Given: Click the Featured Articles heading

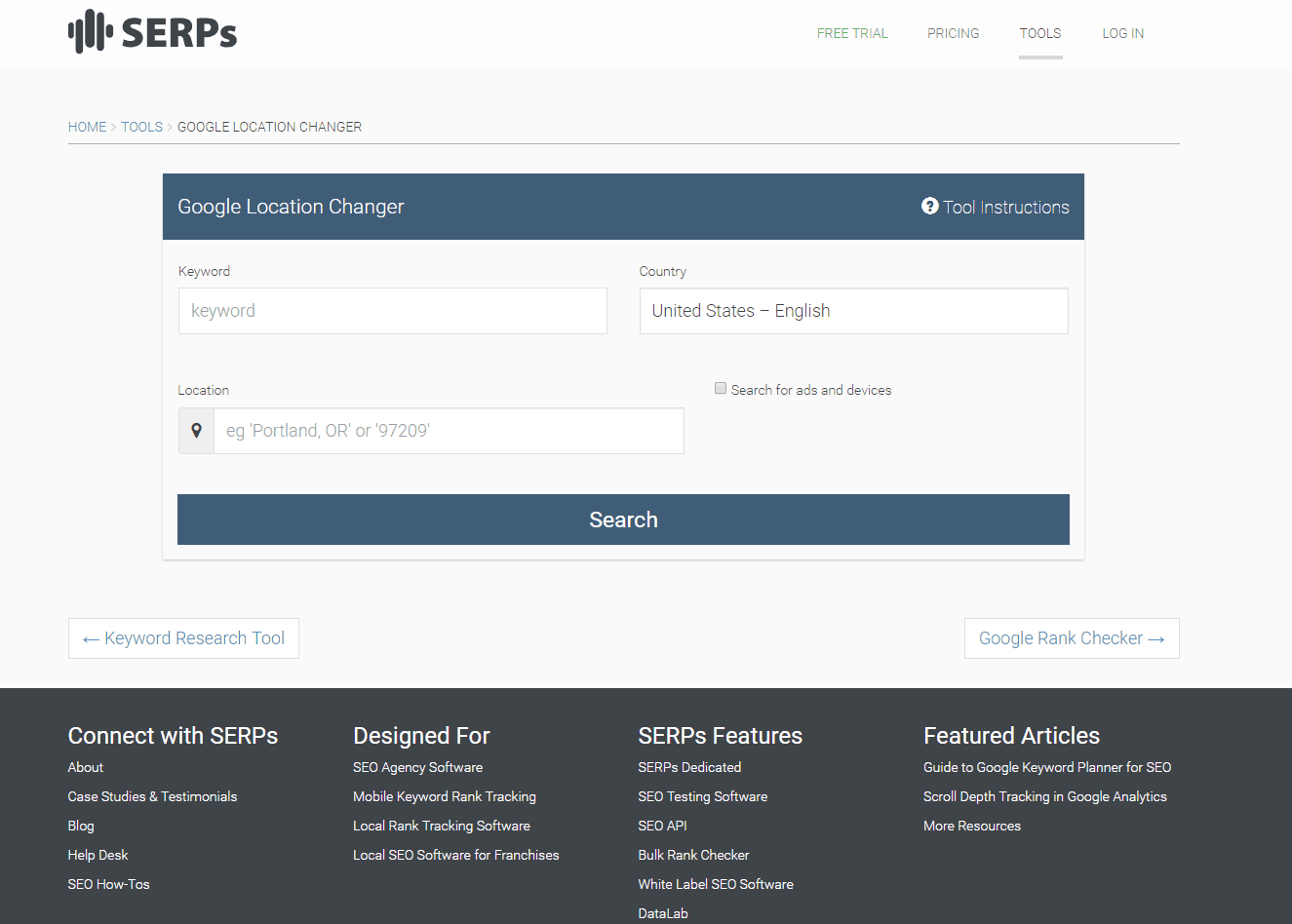Looking at the screenshot, I should [1011, 736].
